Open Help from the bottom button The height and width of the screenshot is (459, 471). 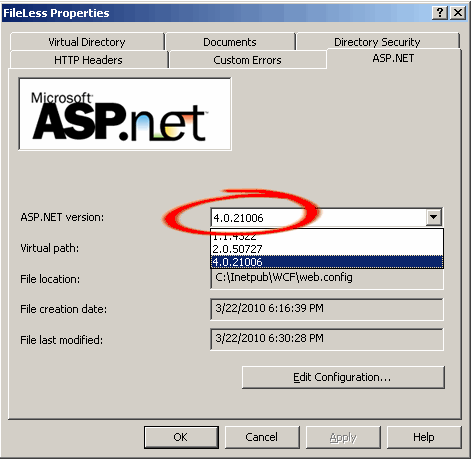click(x=424, y=437)
